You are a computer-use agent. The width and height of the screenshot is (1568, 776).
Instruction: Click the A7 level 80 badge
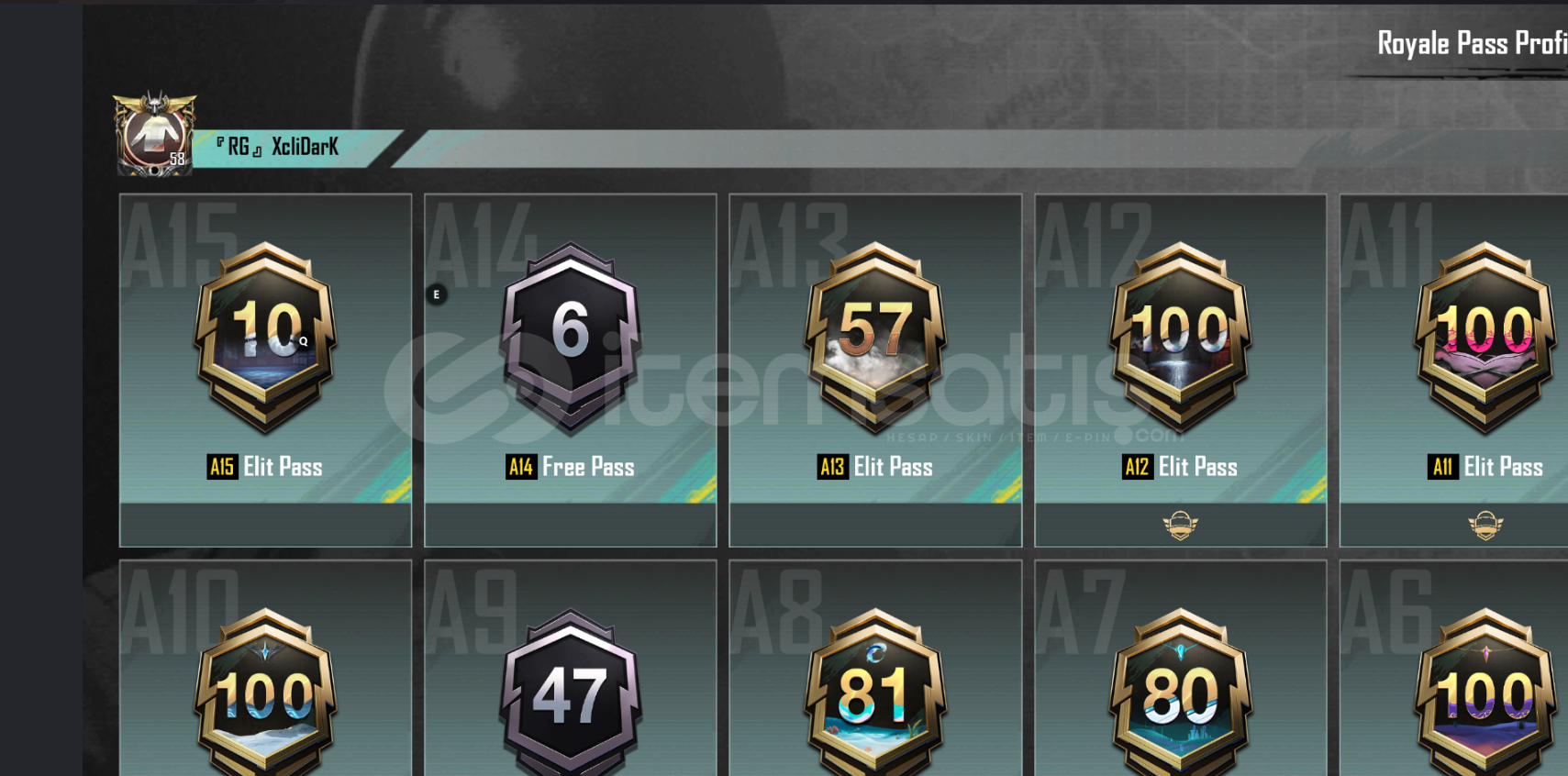point(1180,693)
